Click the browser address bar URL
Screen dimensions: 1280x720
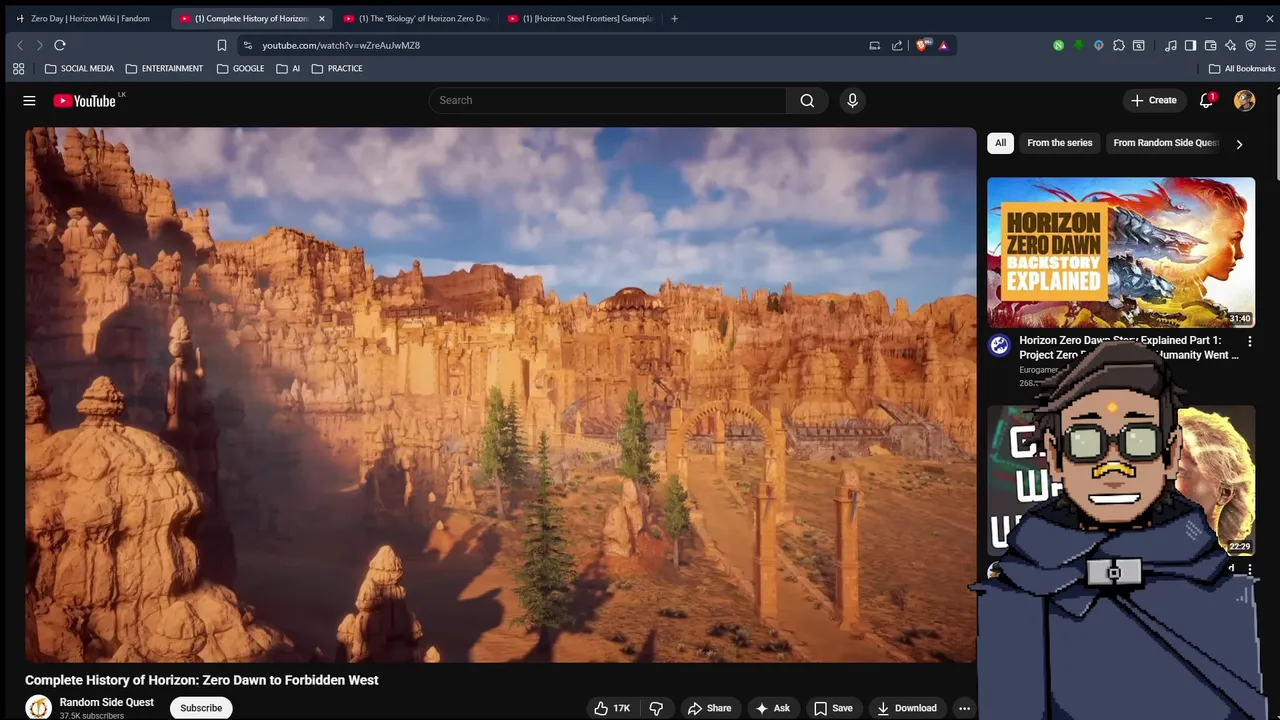[x=341, y=45]
